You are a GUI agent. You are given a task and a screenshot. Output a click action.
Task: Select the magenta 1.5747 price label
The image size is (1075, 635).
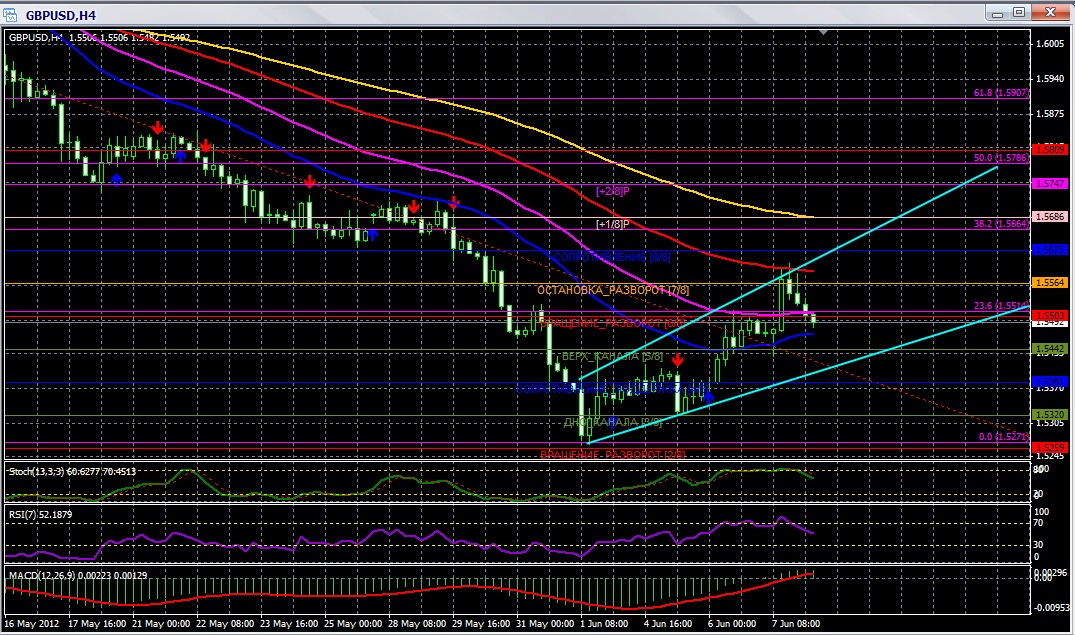point(1050,183)
